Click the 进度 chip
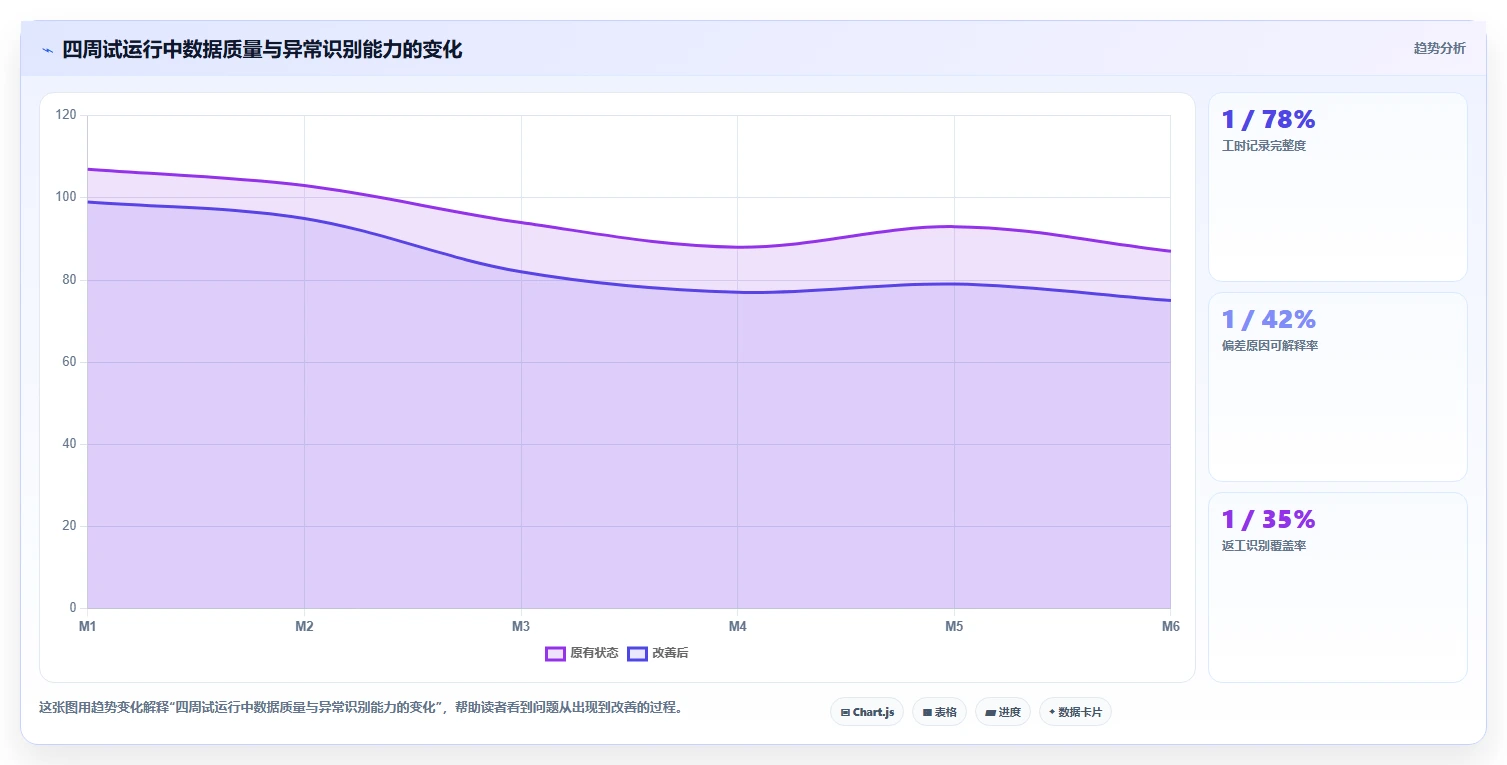1507x765 pixels. 1002,712
